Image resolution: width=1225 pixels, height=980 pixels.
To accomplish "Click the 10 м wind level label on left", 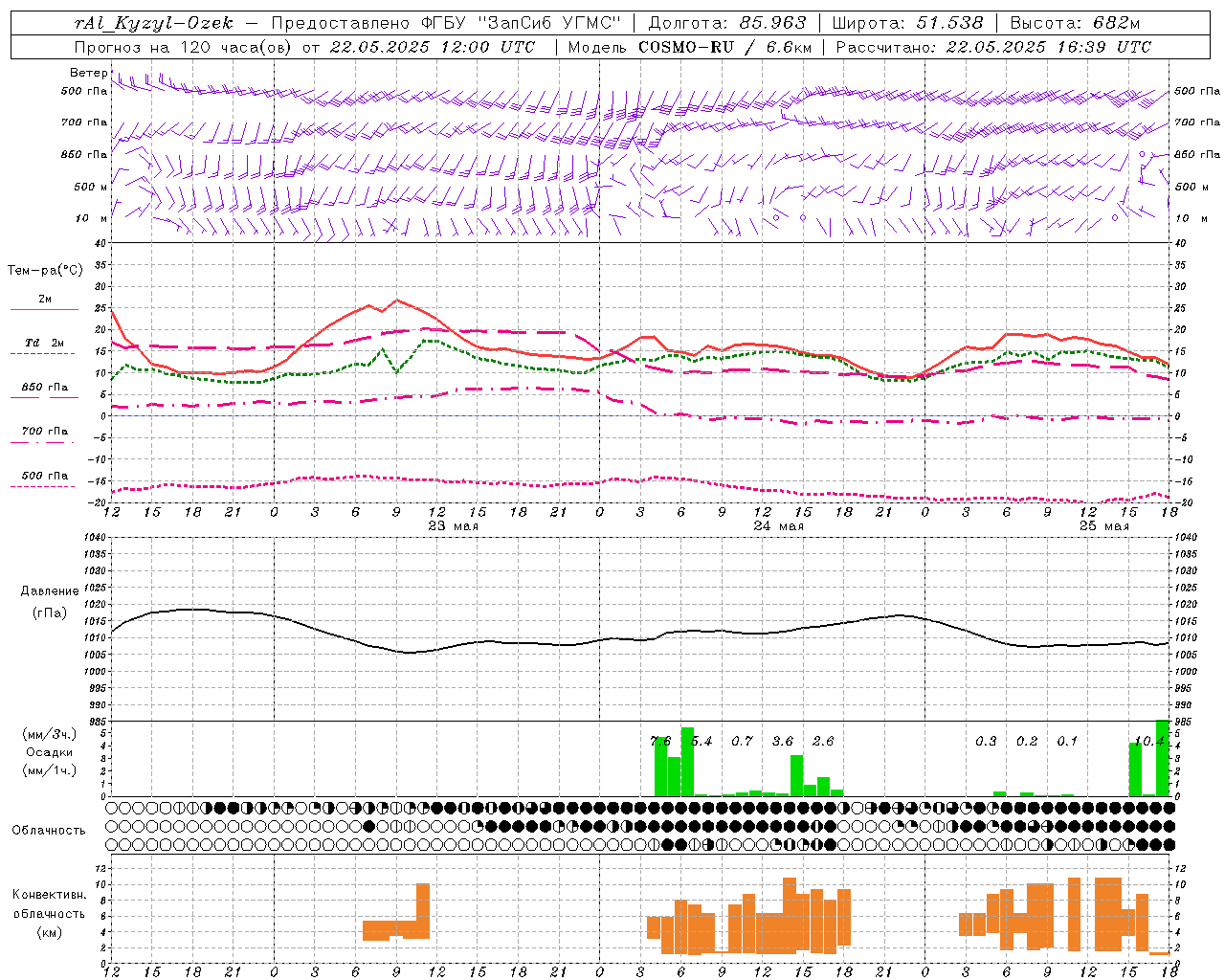I will pyautogui.click(x=91, y=219).
